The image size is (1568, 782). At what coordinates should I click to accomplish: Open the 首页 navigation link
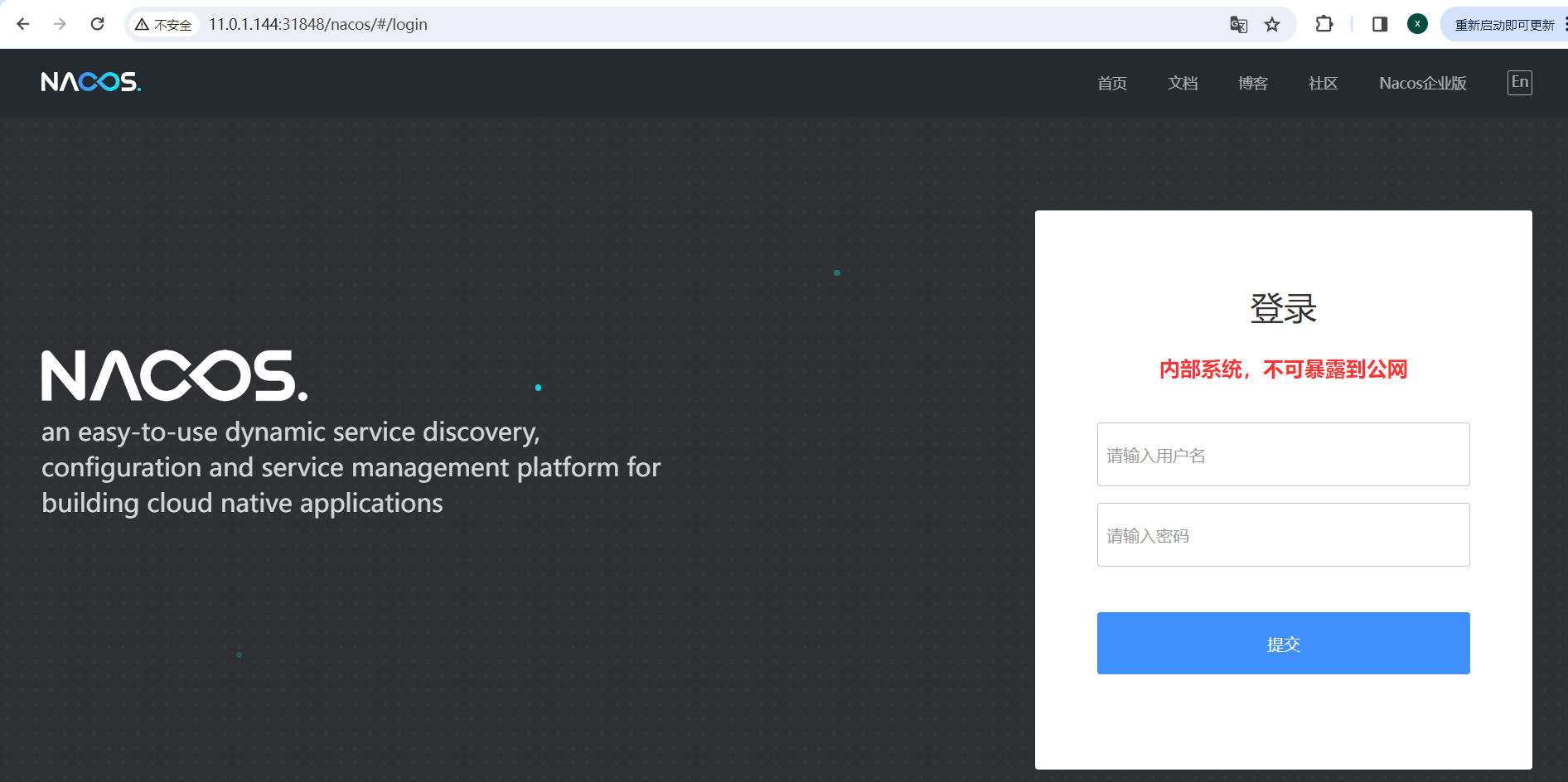1112,83
